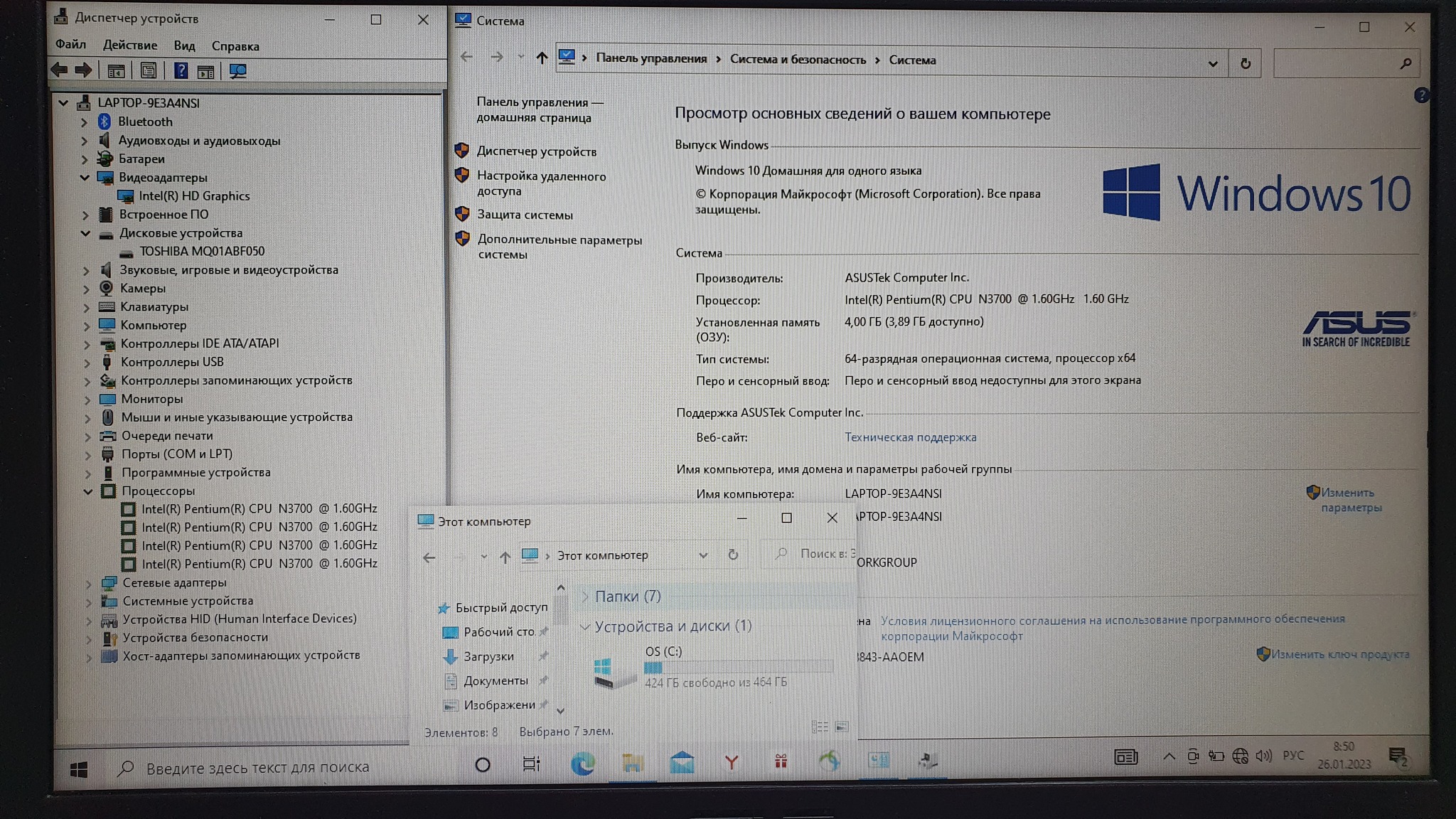Collapse the Процессоры tree node
Image resolution: width=1456 pixels, height=819 pixels.
(88, 491)
